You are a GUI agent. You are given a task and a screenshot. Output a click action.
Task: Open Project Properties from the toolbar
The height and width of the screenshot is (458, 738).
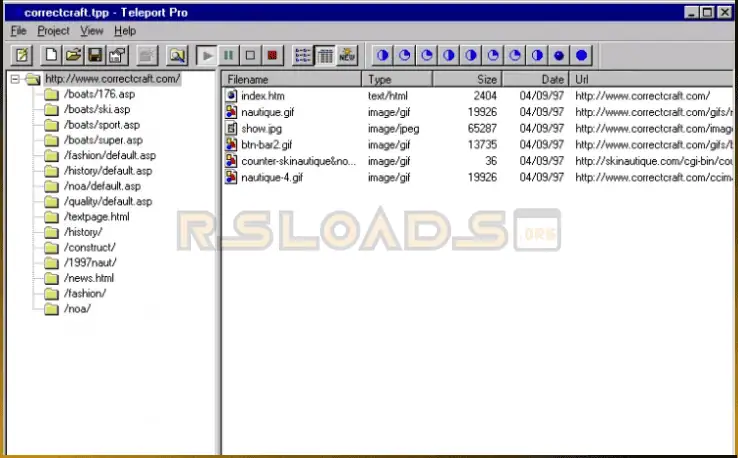point(117,55)
